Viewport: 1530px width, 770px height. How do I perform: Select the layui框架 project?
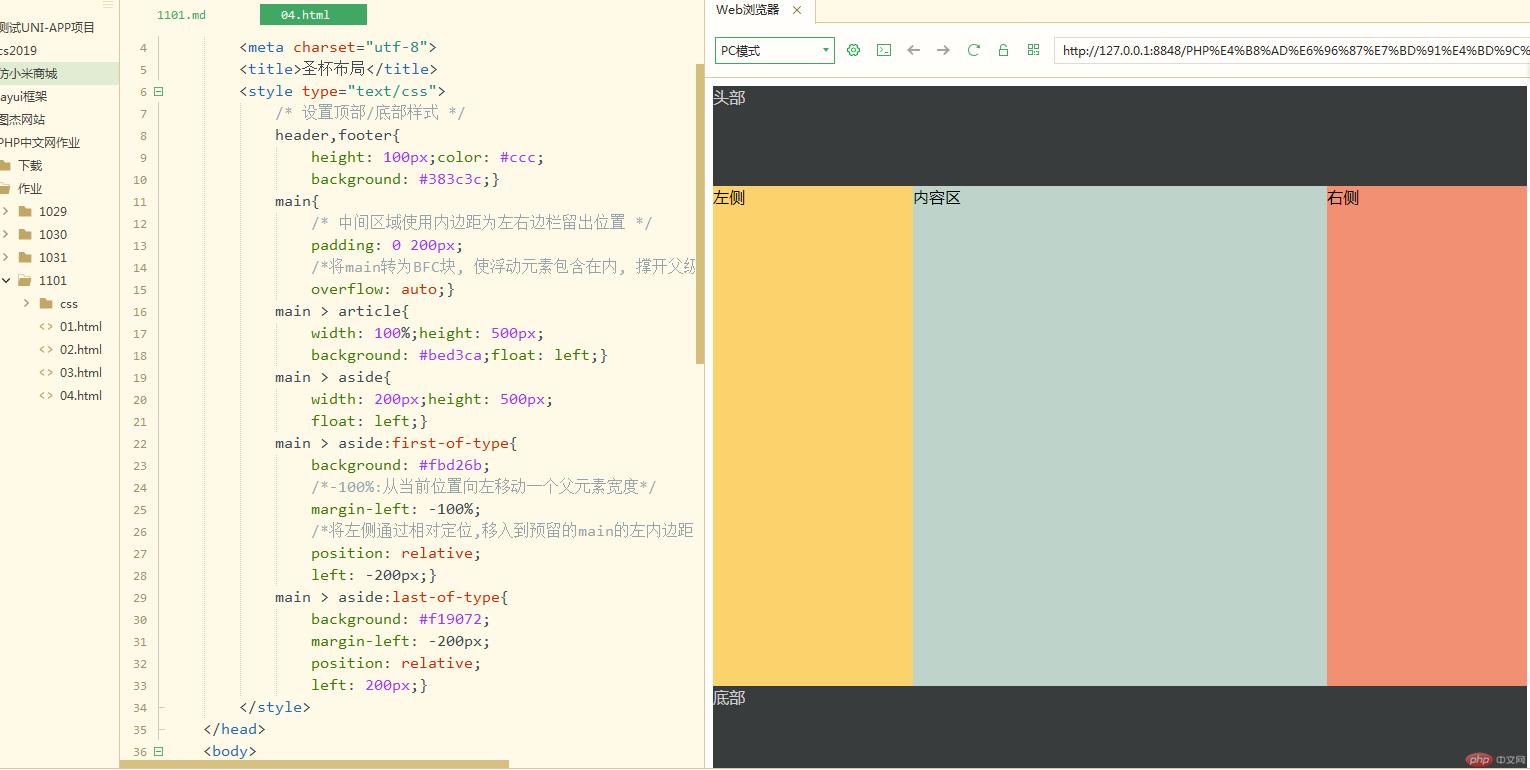[23, 97]
